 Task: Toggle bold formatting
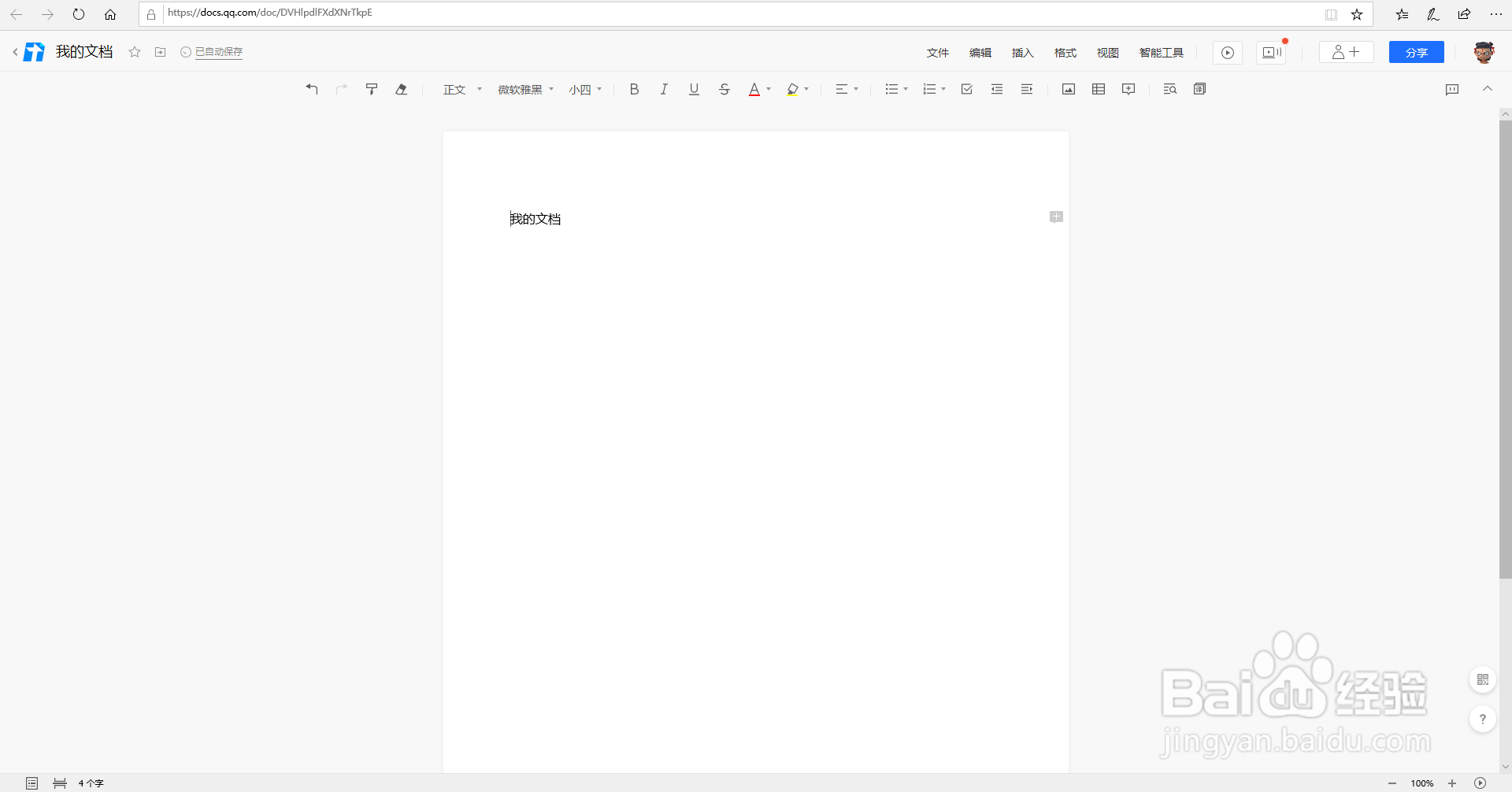634,89
